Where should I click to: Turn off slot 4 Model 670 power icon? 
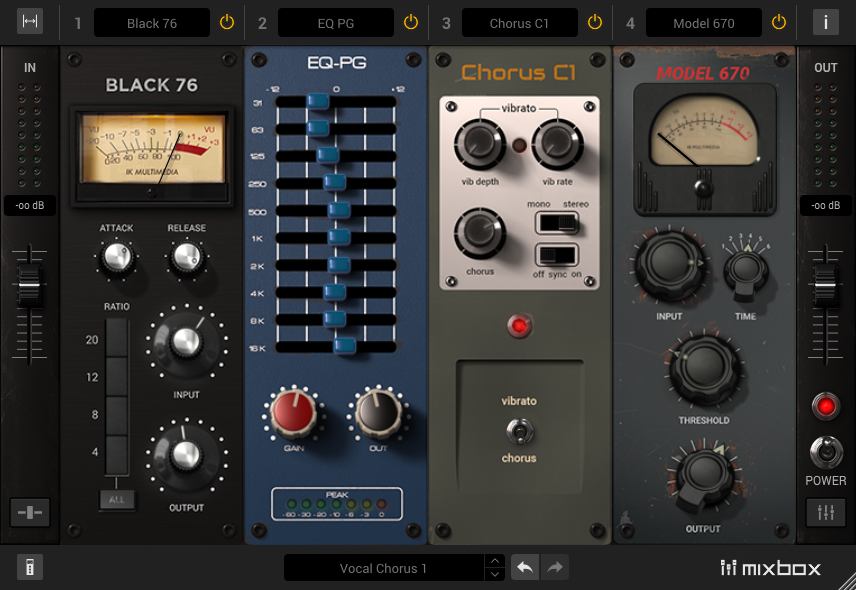(778, 22)
